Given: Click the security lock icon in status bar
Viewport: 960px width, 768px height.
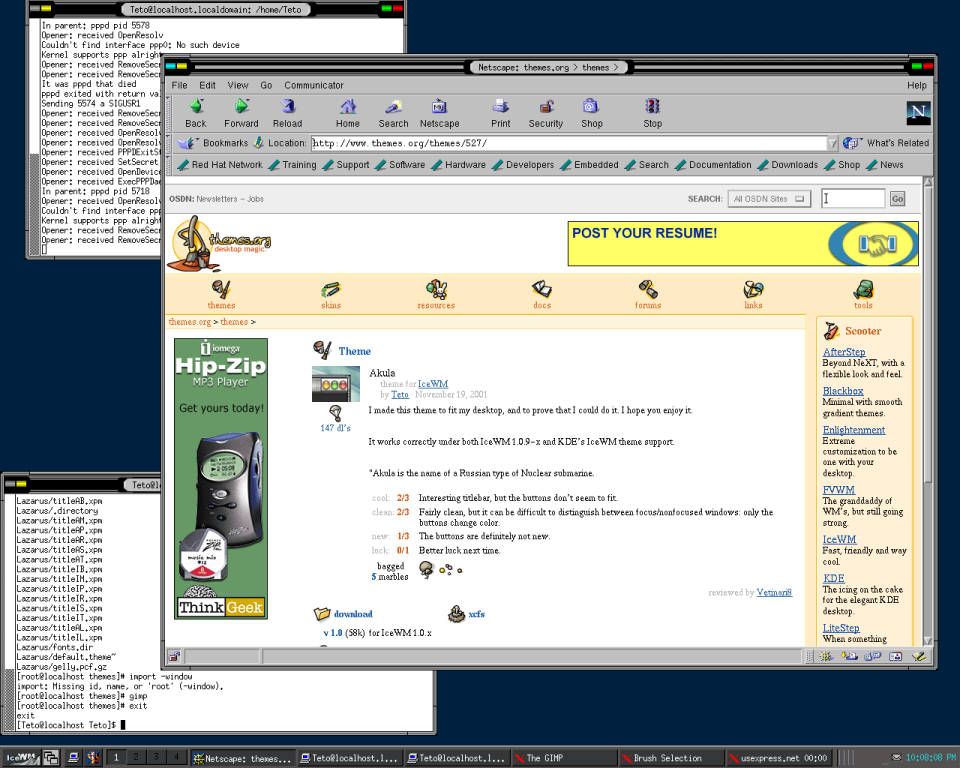Looking at the screenshot, I should 174,657.
